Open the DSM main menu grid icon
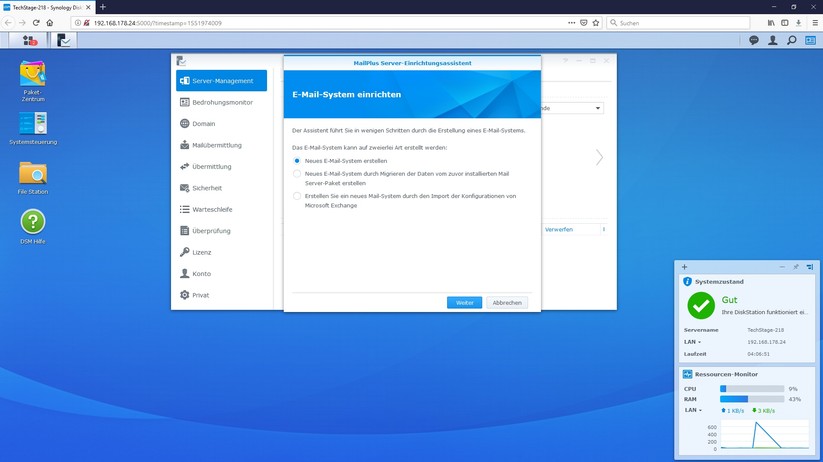Viewport: 823px width, 462px height. pos(28,41)
